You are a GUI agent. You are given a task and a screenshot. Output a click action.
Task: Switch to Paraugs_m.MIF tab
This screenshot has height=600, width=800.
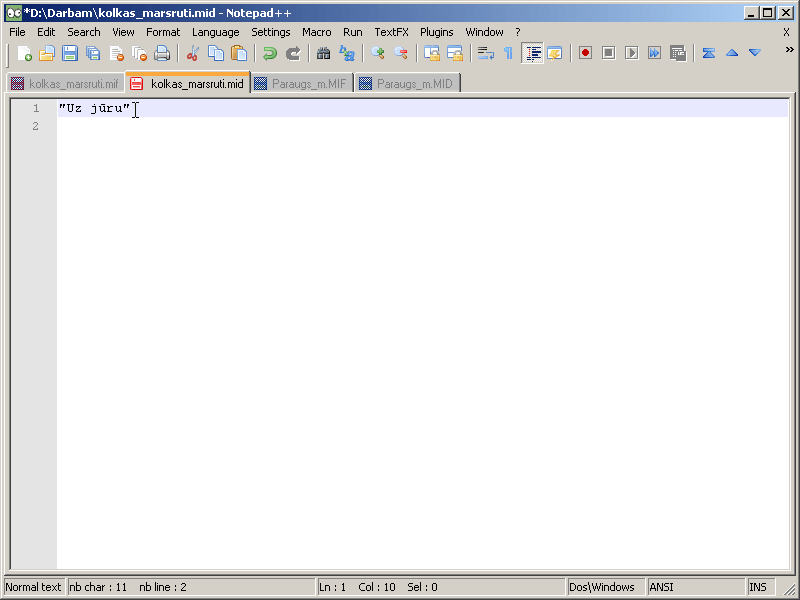click(302, 84)
